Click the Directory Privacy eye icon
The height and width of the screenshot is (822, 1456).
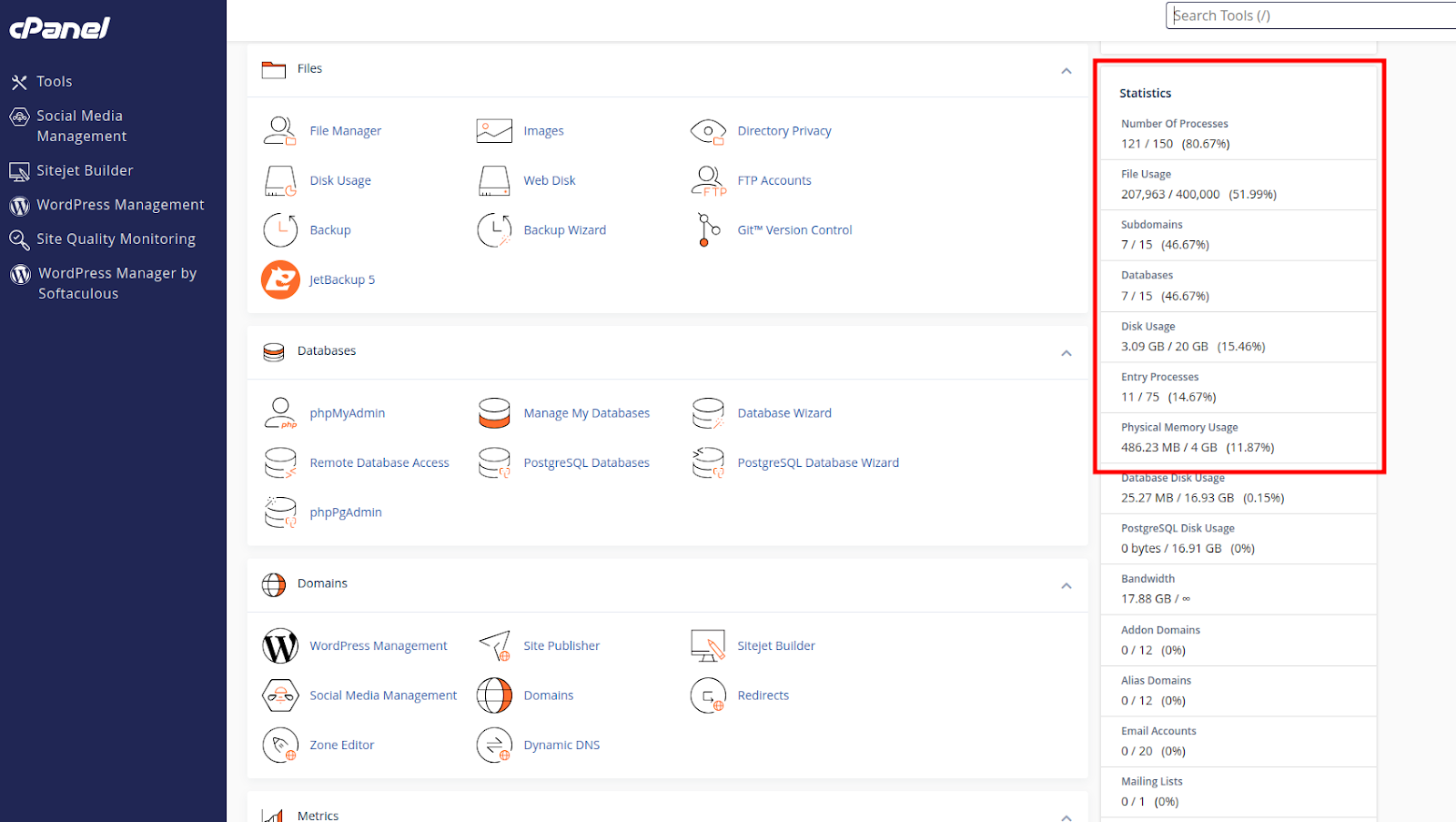[708, 131]
